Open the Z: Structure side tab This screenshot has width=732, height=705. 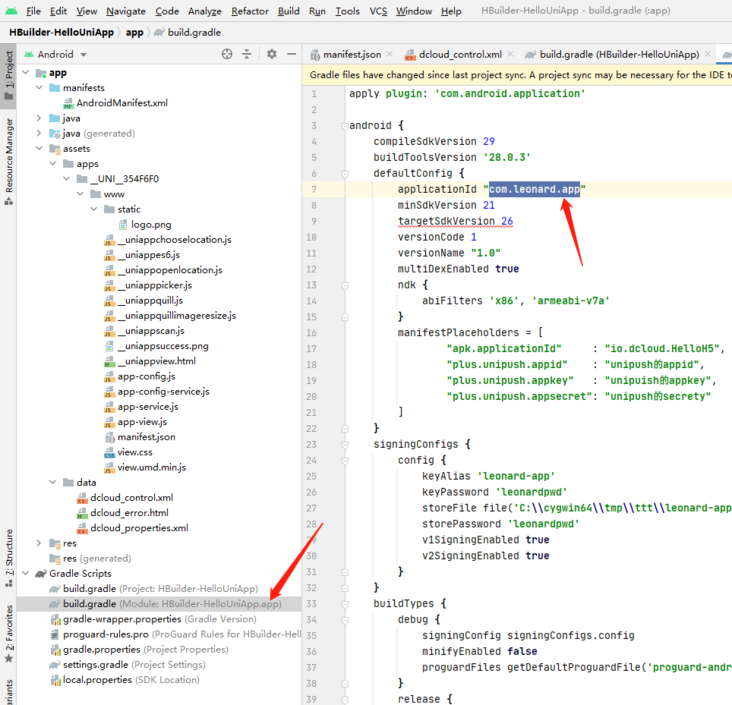tap(8, 557)
